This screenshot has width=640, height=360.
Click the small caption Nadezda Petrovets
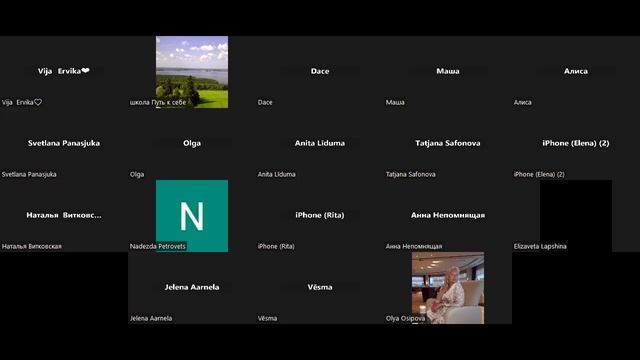point(158,246)
